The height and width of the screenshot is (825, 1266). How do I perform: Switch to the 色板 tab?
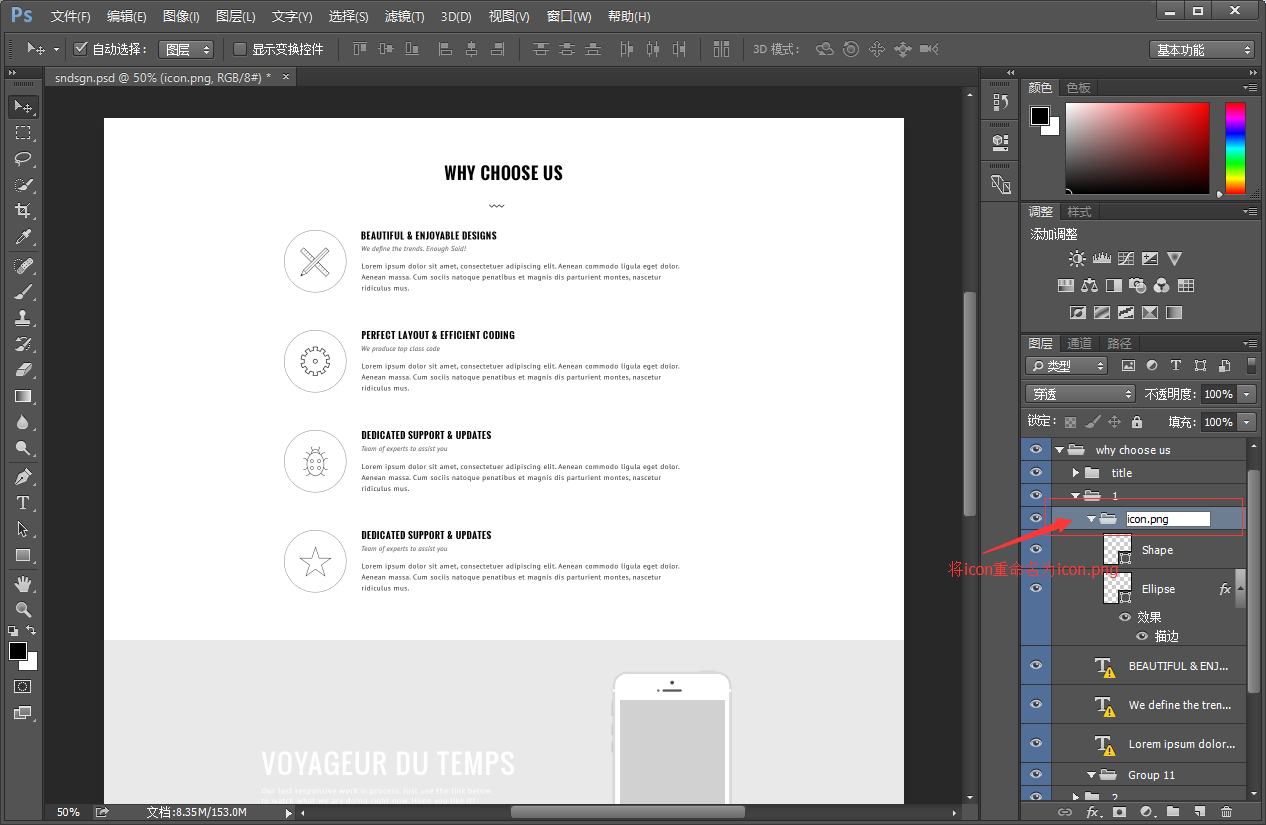coord(1079,88)
